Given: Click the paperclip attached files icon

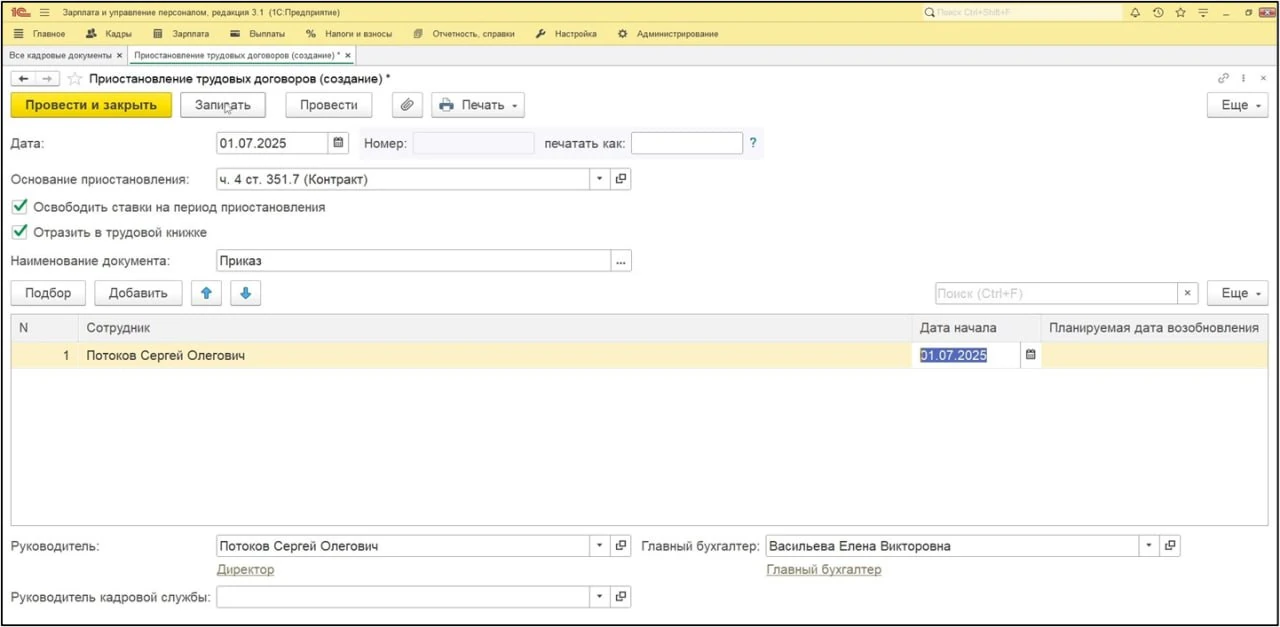Looking at the screenshot, I should click(407, 105).
